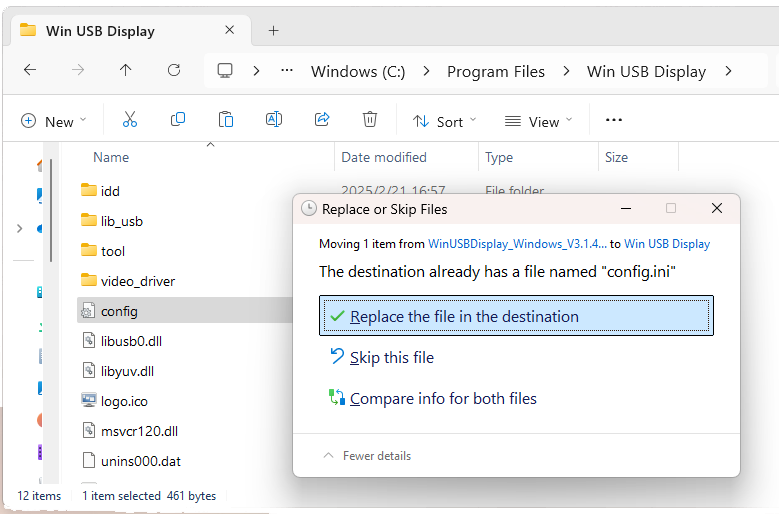Click Program Files in address breadcrumb
The width and height of the screenshot is (781, 514).
click(496, 72)
